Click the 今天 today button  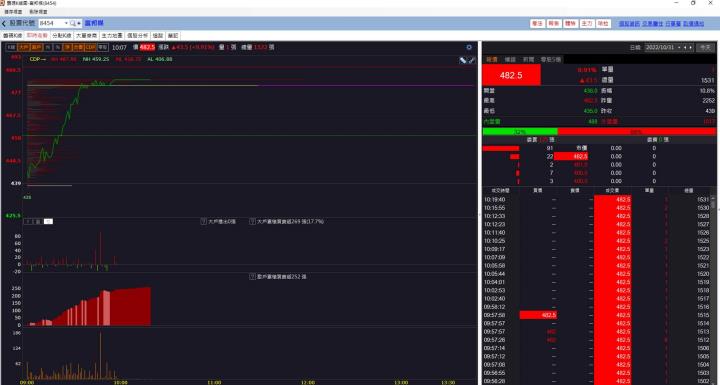coord(705,47)
